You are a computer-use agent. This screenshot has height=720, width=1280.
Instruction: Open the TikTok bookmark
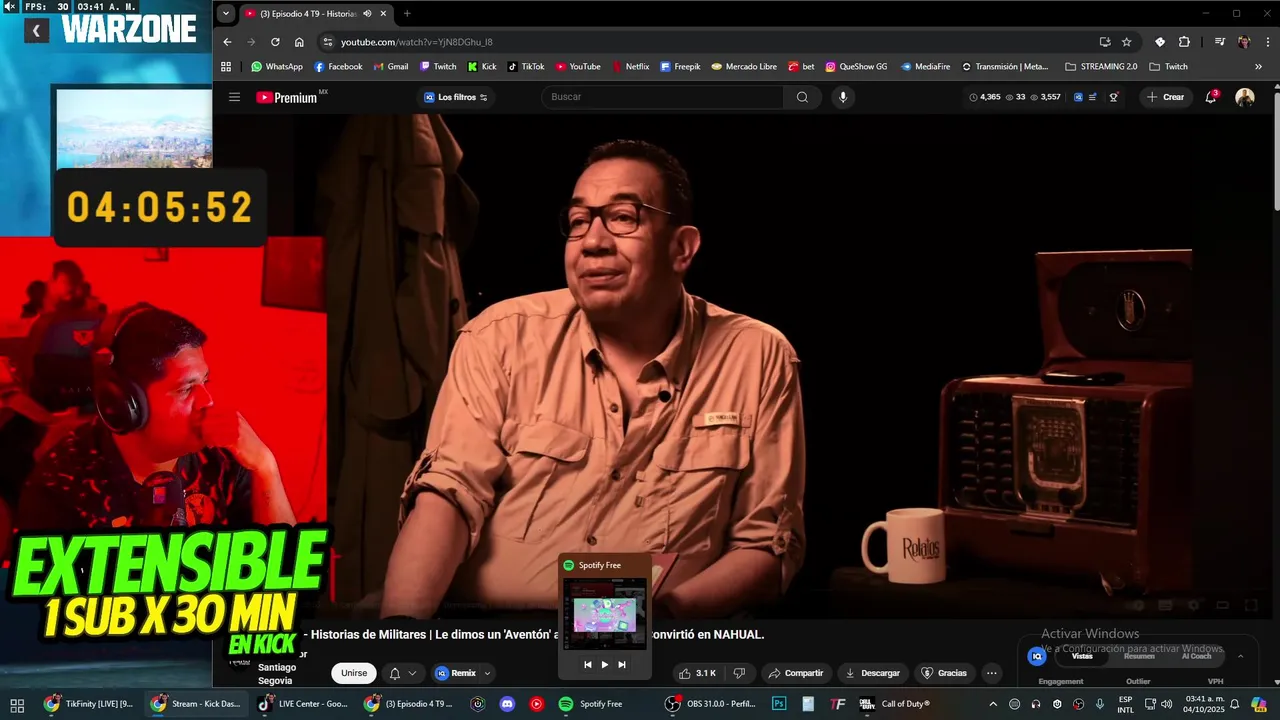pyautogui.click(x=526, y=67)
